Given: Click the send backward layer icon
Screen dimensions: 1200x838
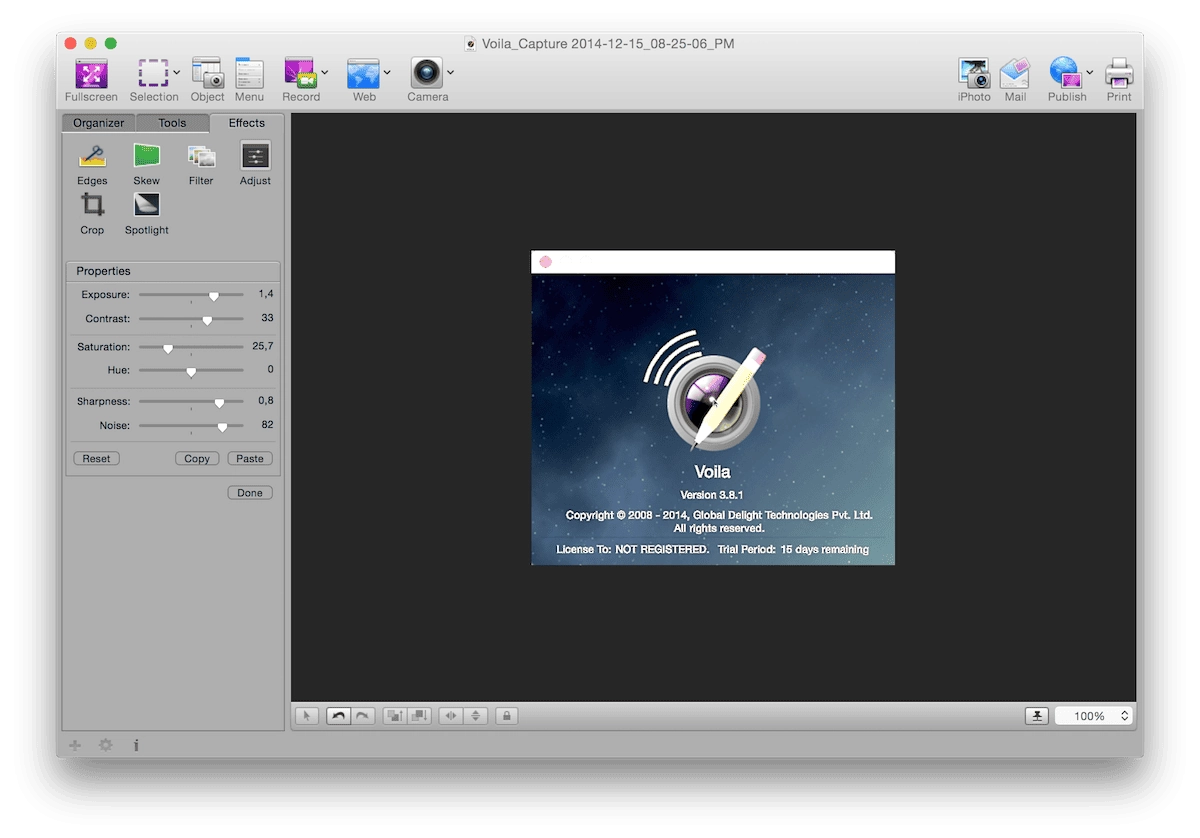Looking at the screenshot, I should 419,715.
